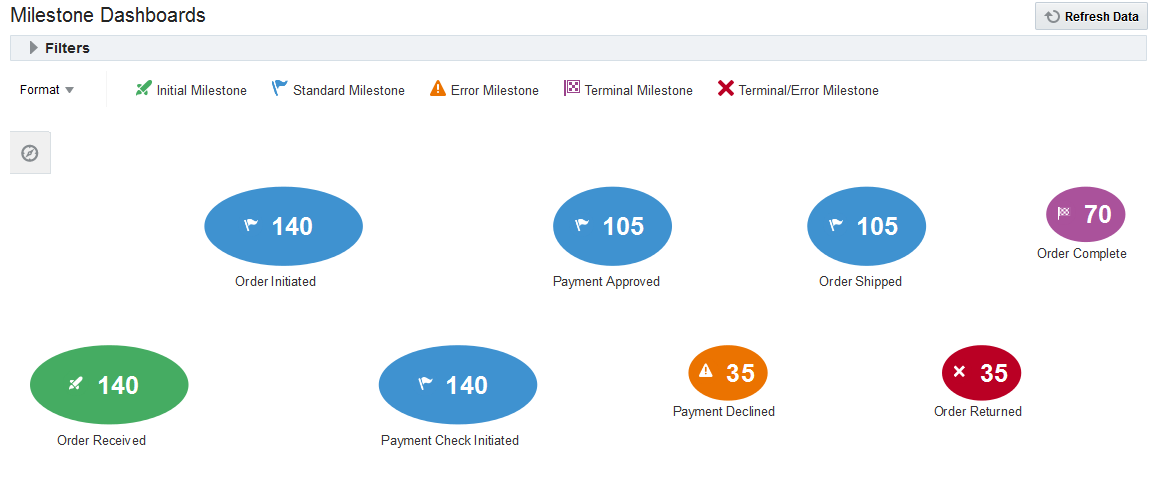
Task: Click the Payment Approved label
Action: 606,281
